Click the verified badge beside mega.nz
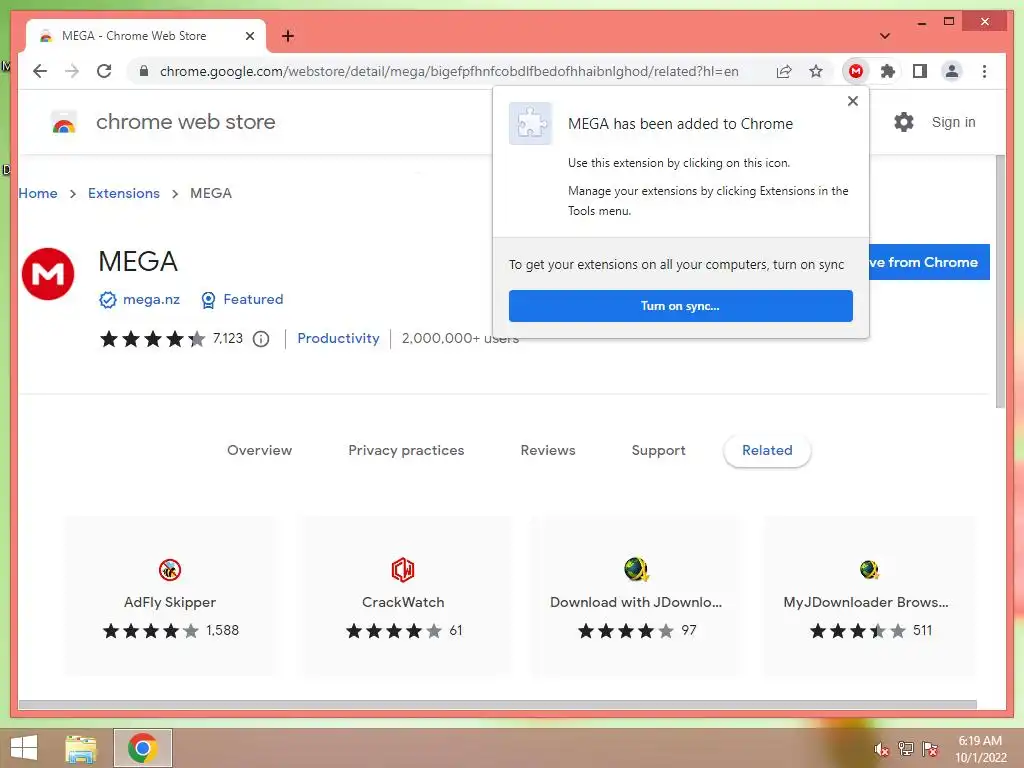This screenshot has width=1024, height=768. (108, 300)
